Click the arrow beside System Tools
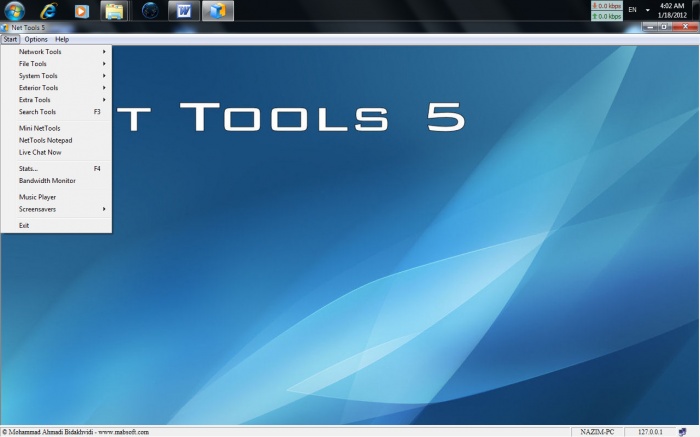 coord(104,76)
